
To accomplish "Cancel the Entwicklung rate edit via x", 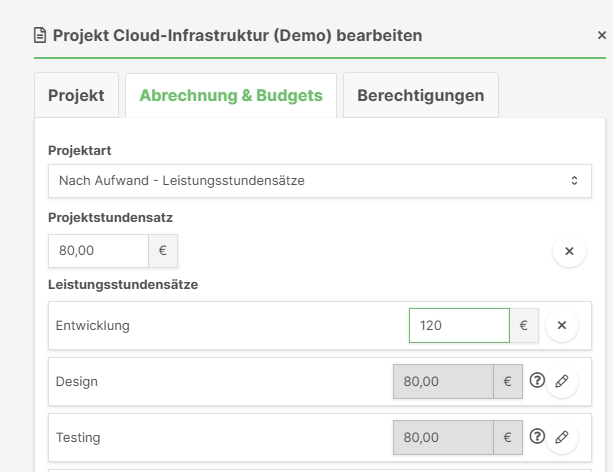I will coord(561,325).
